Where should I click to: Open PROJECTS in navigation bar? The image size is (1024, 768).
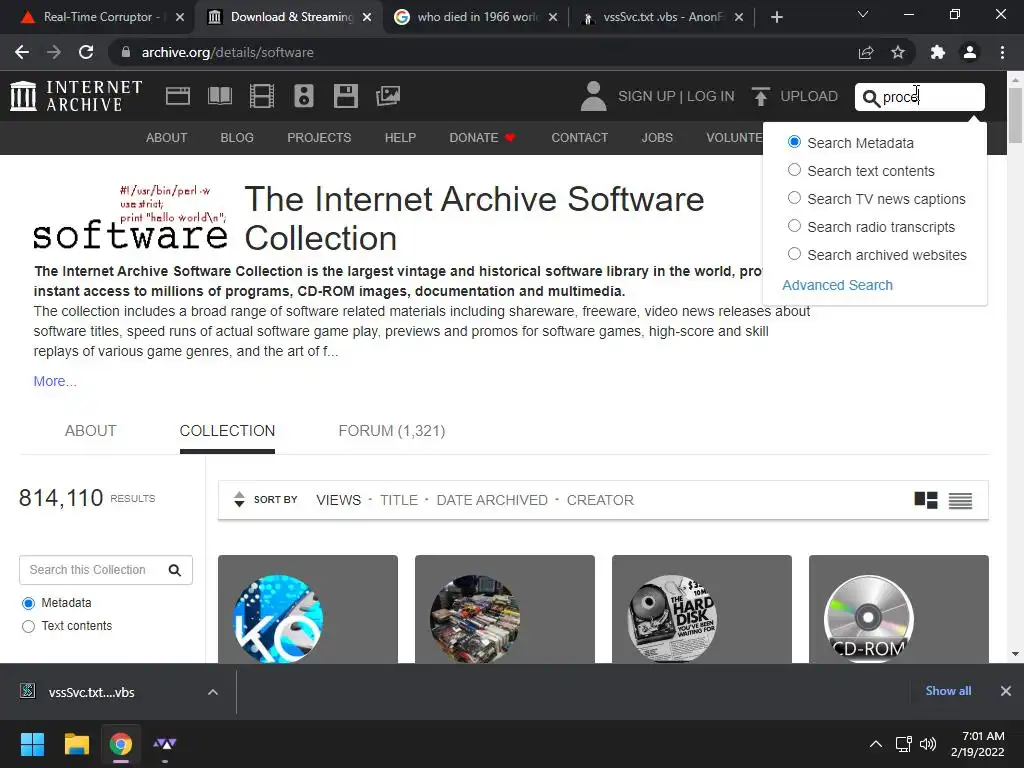tap(319, 138)
